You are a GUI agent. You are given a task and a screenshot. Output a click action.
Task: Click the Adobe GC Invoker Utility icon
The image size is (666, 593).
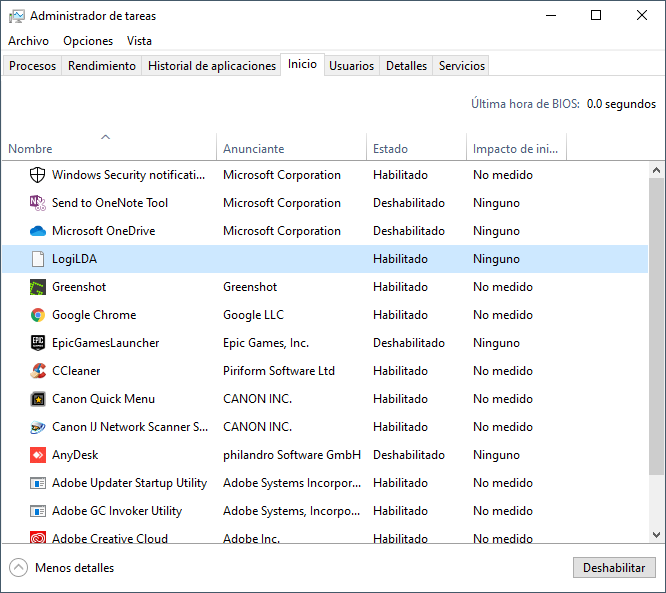tap(37, 511)
